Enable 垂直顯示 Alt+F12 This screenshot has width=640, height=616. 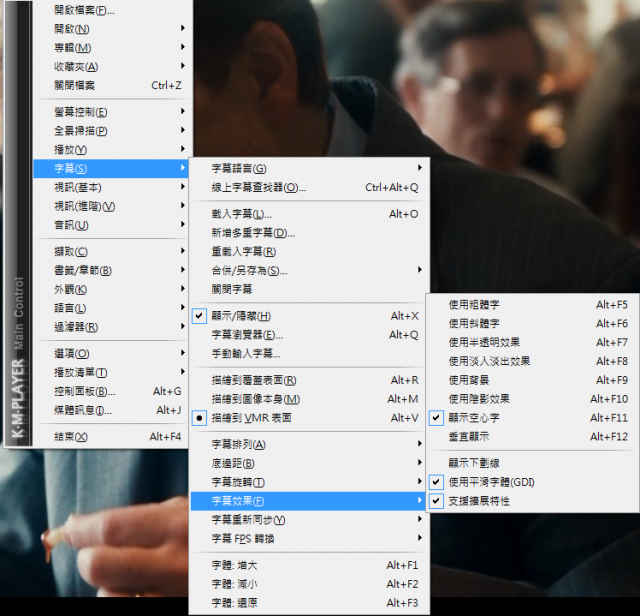tap(533, 436)
